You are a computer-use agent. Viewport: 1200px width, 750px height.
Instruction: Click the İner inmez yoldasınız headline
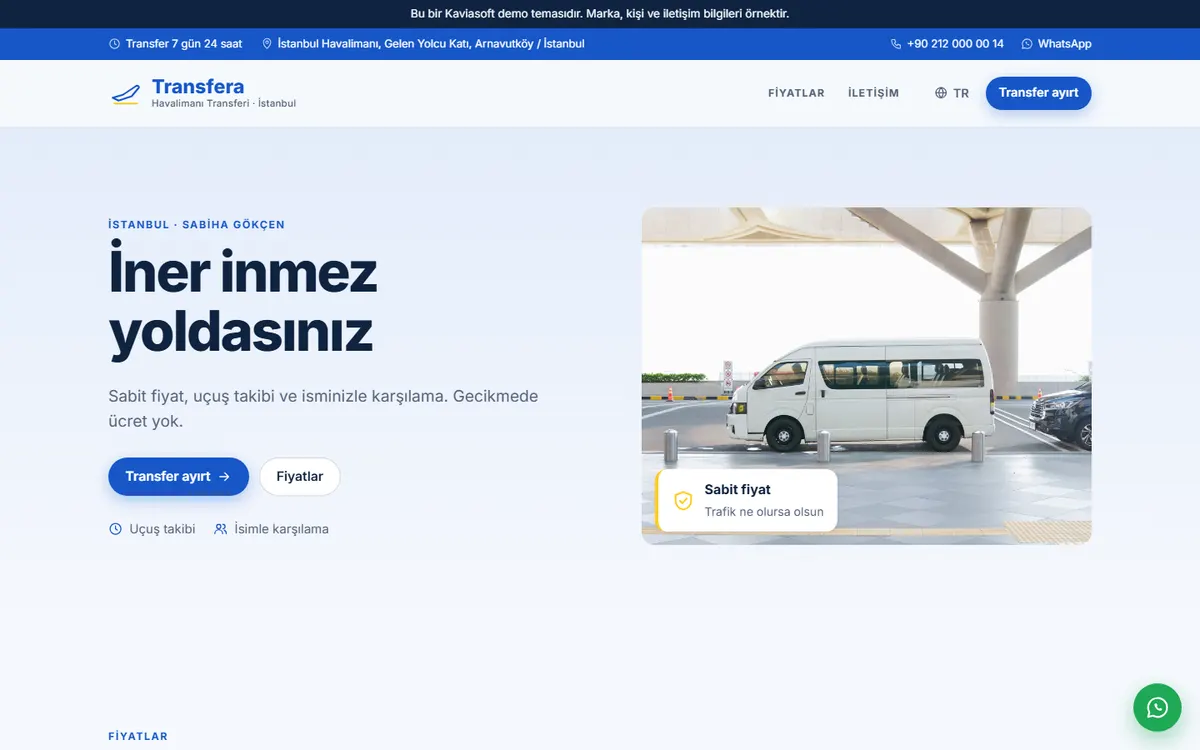tap(243, 301)
